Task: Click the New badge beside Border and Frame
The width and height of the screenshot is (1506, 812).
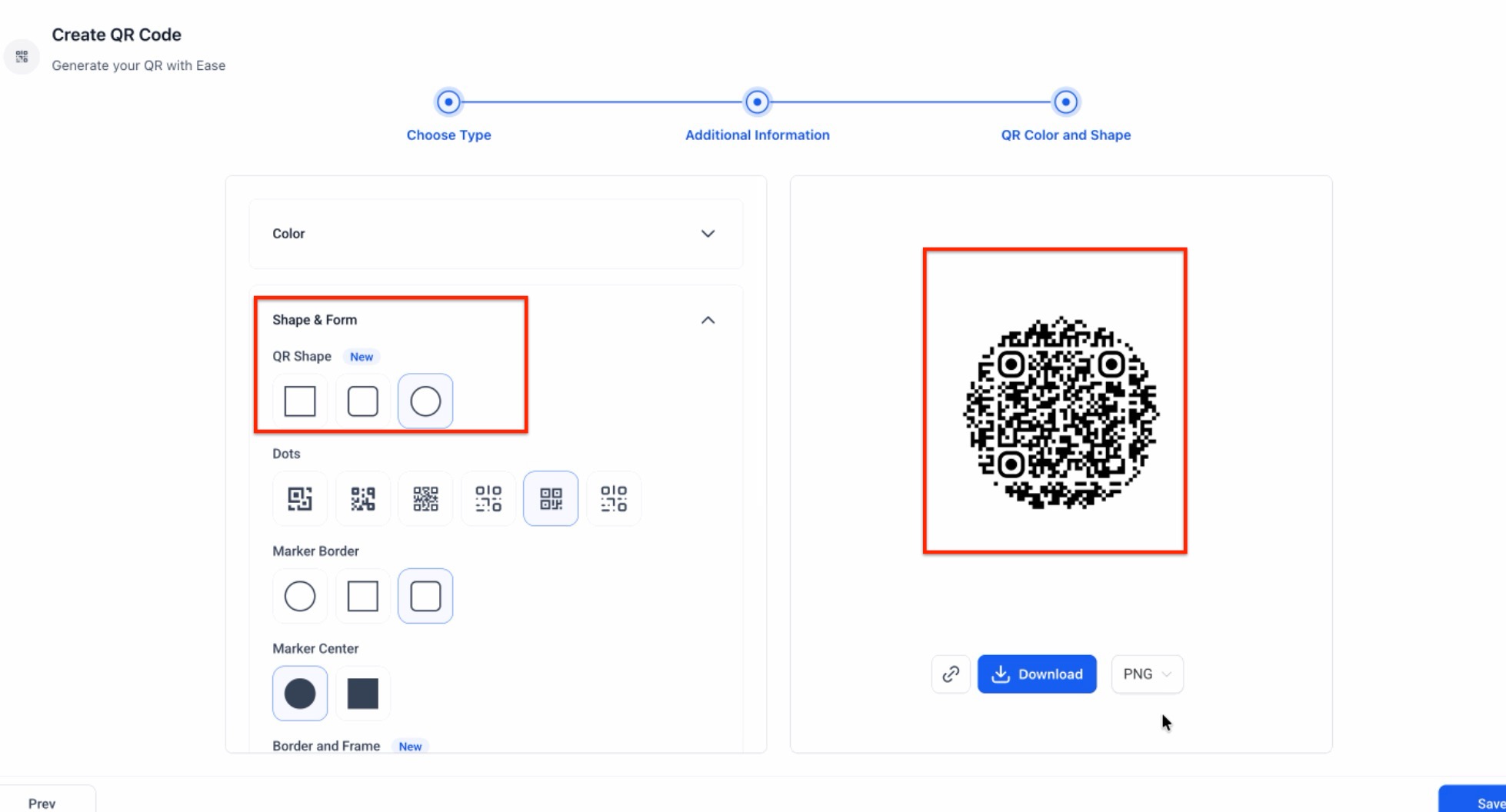Action: pos(410,747)
